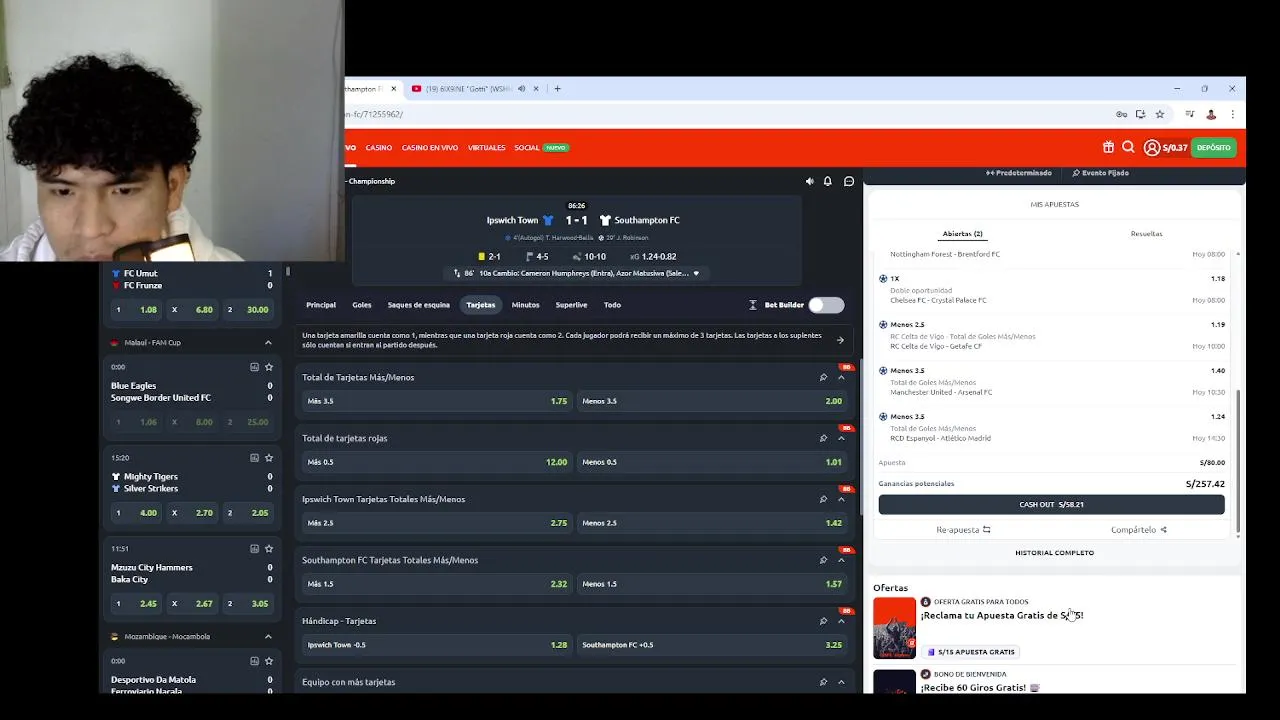Open HISTORIAL COMPLETO link
Screen dimensions: 1280x720
coord(1054,552)
